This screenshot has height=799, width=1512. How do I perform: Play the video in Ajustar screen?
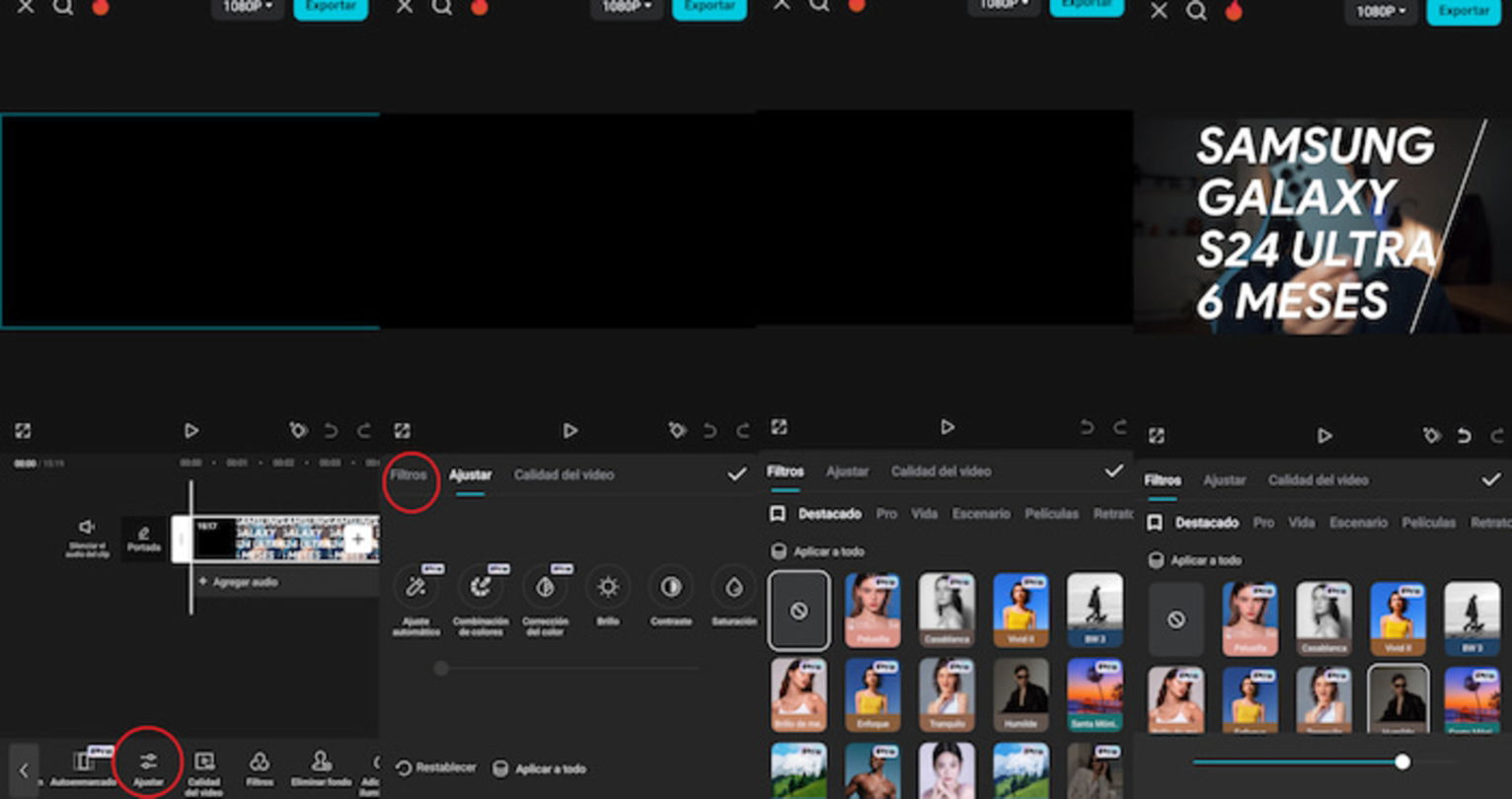569,430
